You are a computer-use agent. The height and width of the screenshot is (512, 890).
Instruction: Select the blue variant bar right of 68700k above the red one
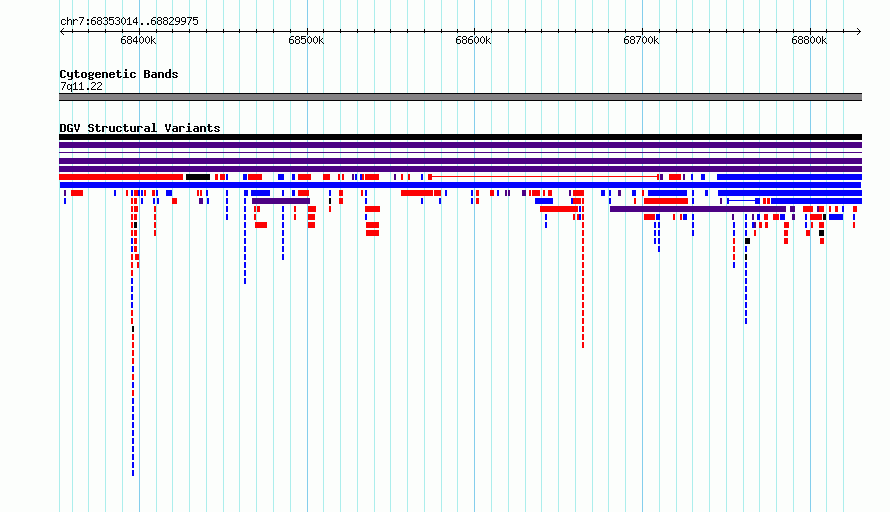coord(668,193)
